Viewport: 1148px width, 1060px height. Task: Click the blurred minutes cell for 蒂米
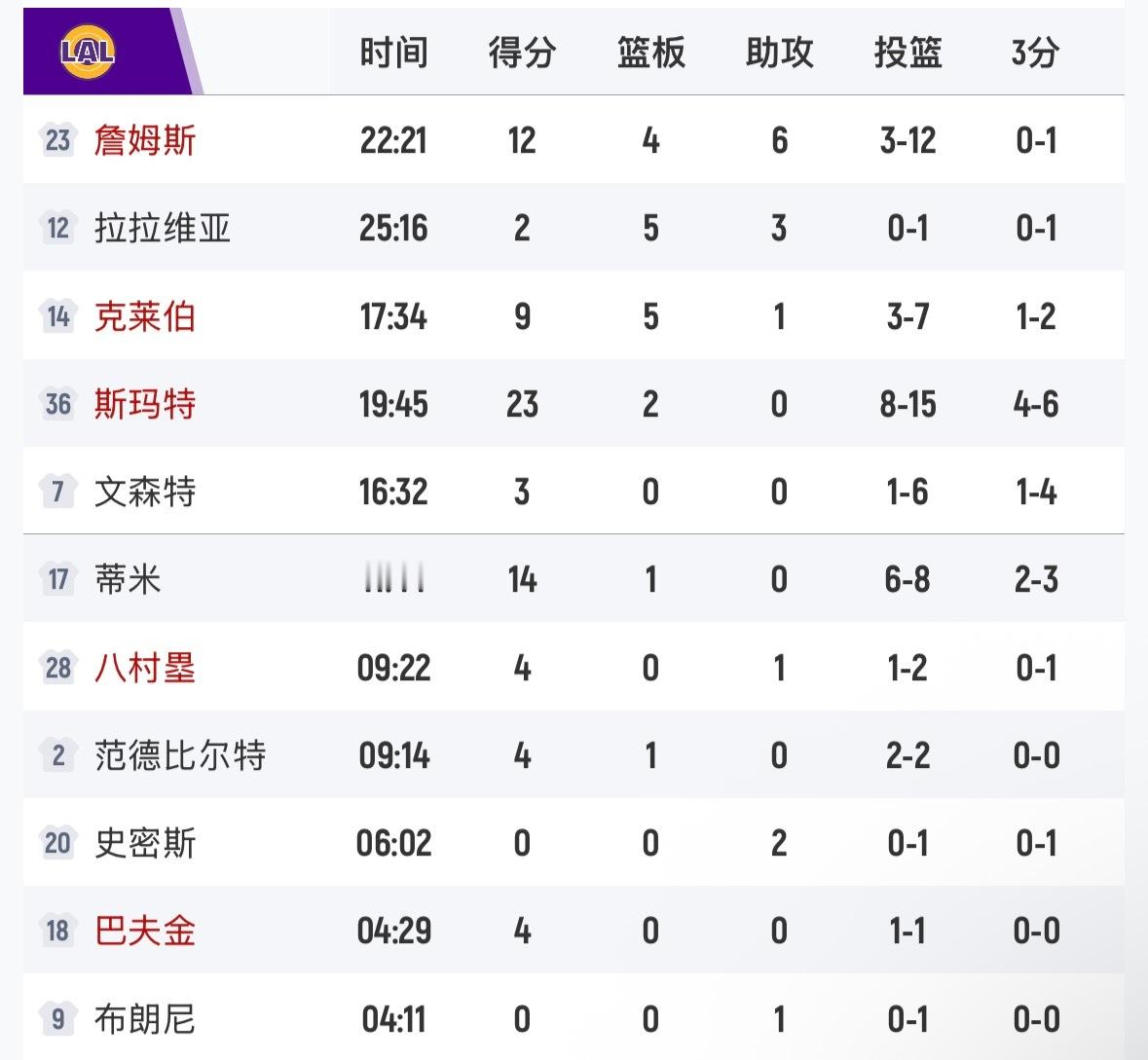394,579
